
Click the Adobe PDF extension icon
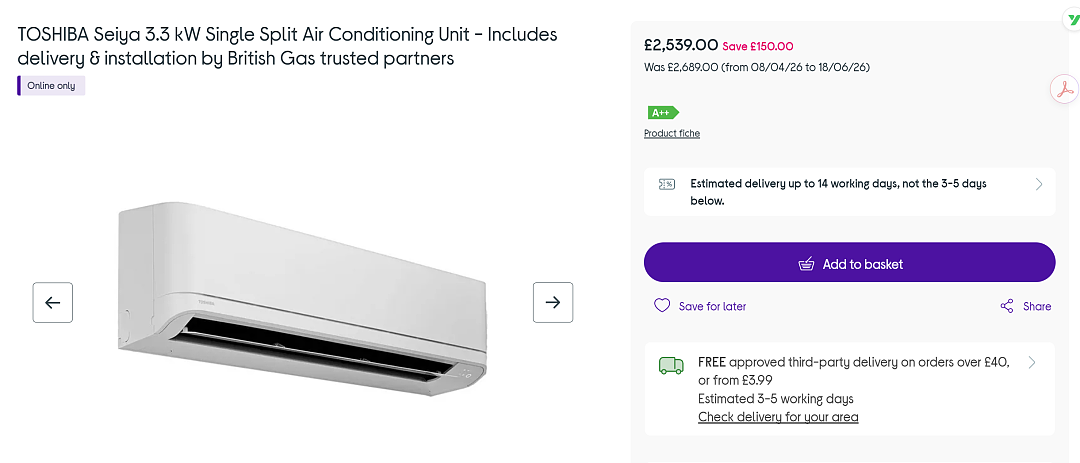(x=1066, y=90)
